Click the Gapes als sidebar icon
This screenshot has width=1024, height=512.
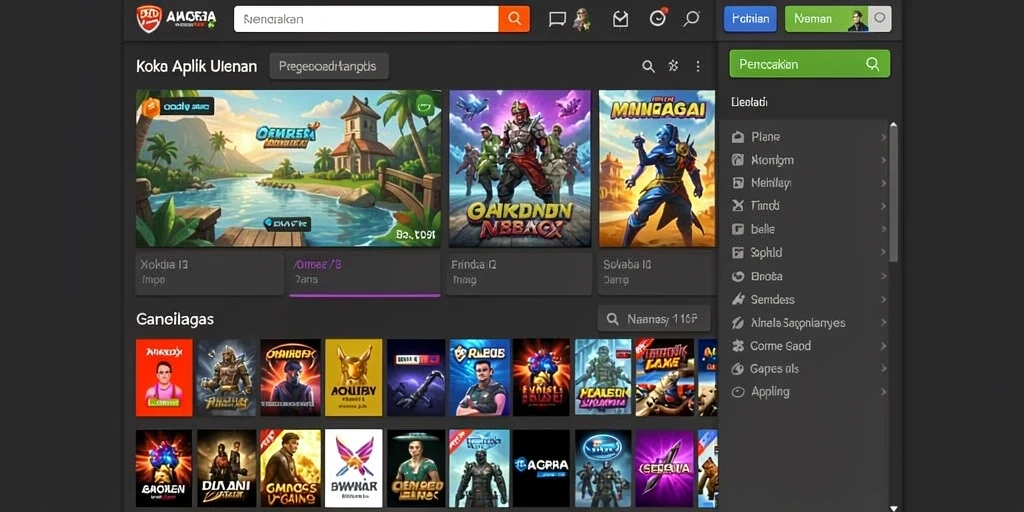click(x=738, y=369)
